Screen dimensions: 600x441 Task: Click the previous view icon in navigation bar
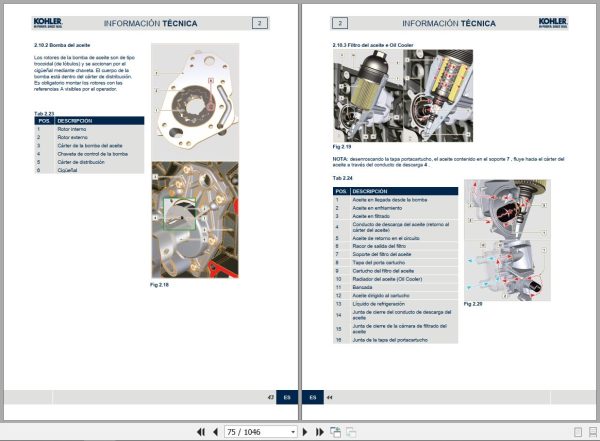[x=336, y=432]
